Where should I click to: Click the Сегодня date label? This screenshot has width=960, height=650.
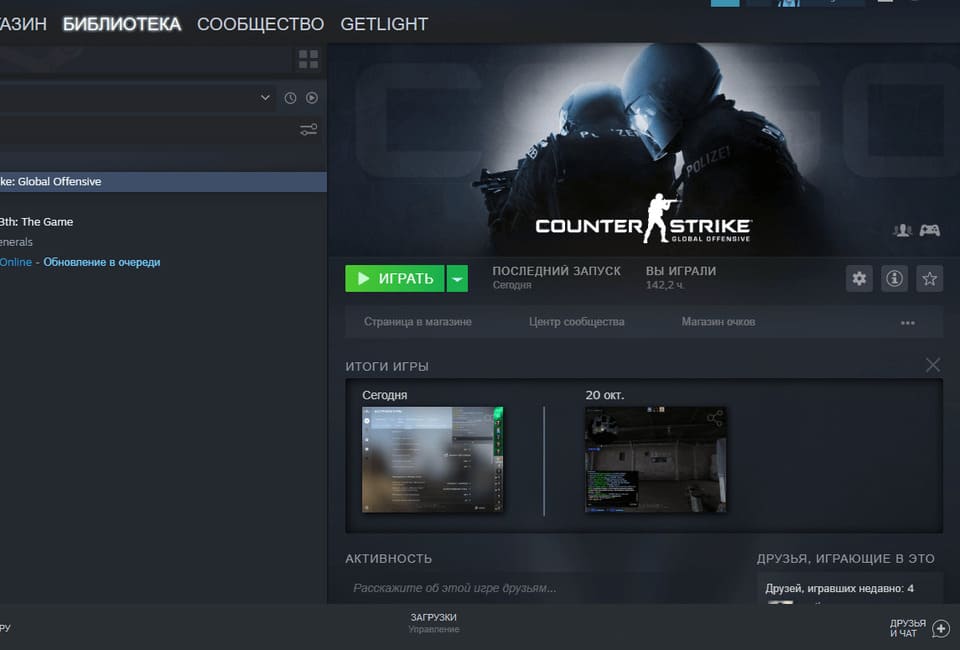384,395
